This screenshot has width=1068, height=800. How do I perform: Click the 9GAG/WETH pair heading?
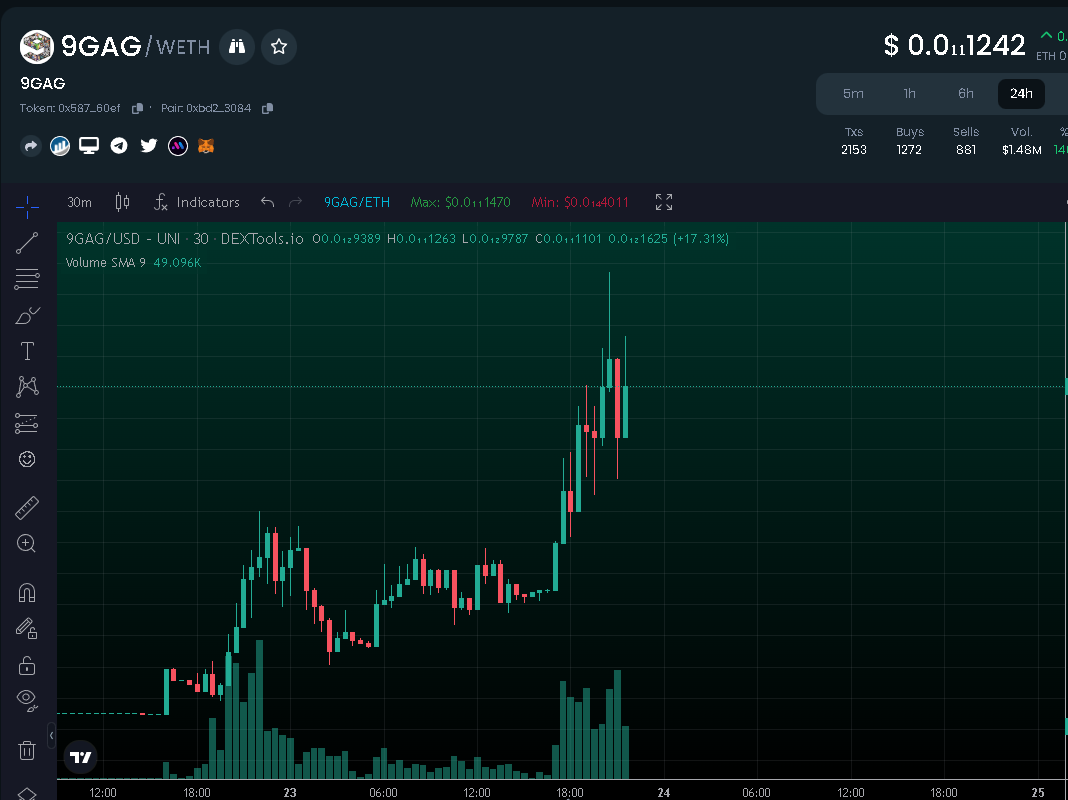(136, 46)
